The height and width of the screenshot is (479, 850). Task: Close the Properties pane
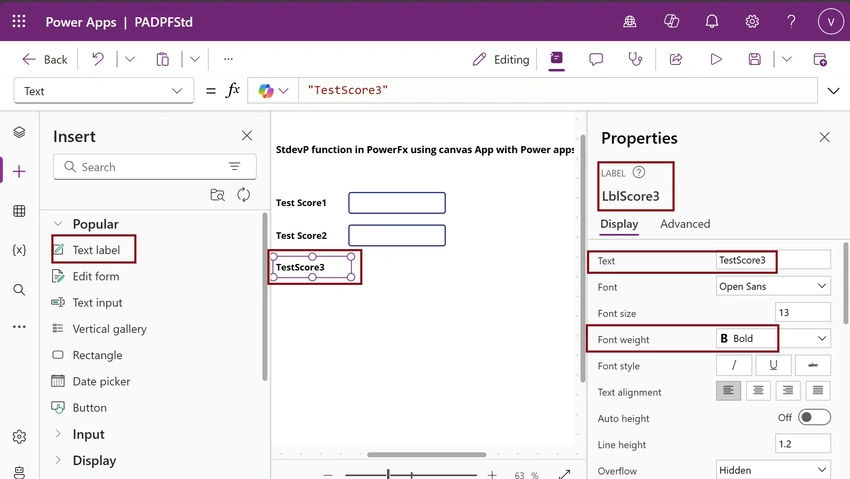coord(824,137)
